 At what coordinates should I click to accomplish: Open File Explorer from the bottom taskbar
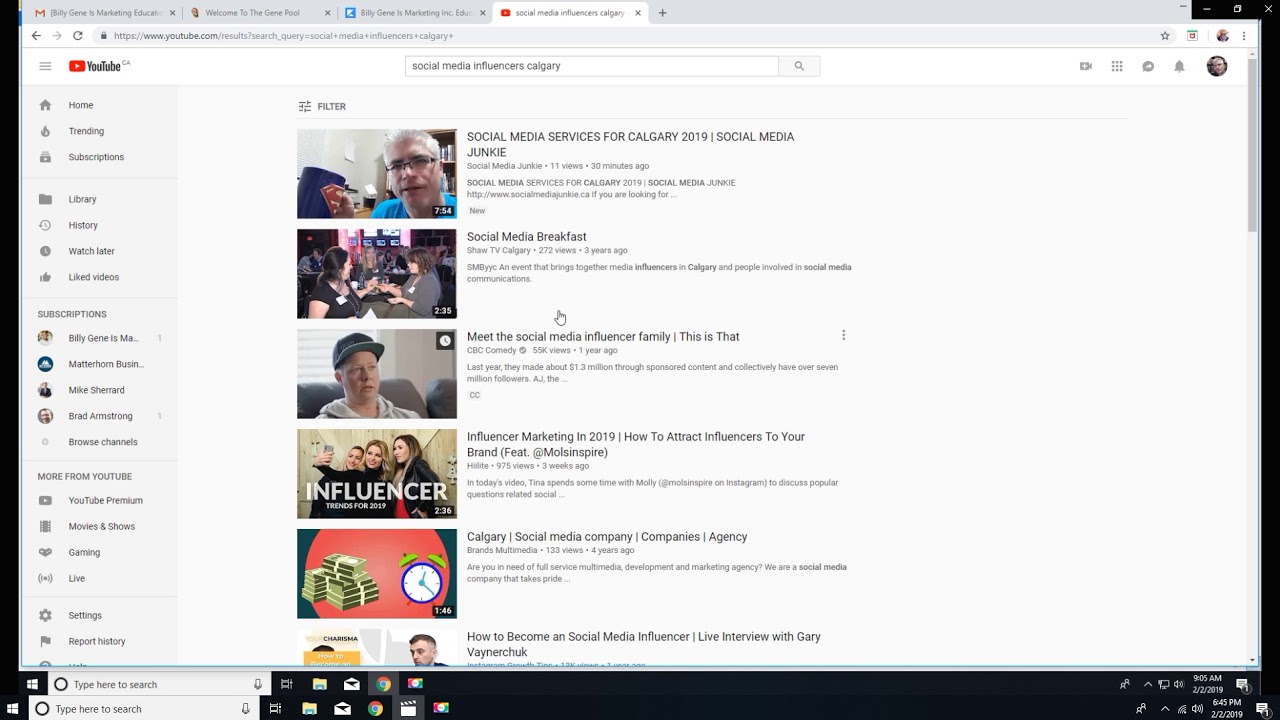[310, 709]
